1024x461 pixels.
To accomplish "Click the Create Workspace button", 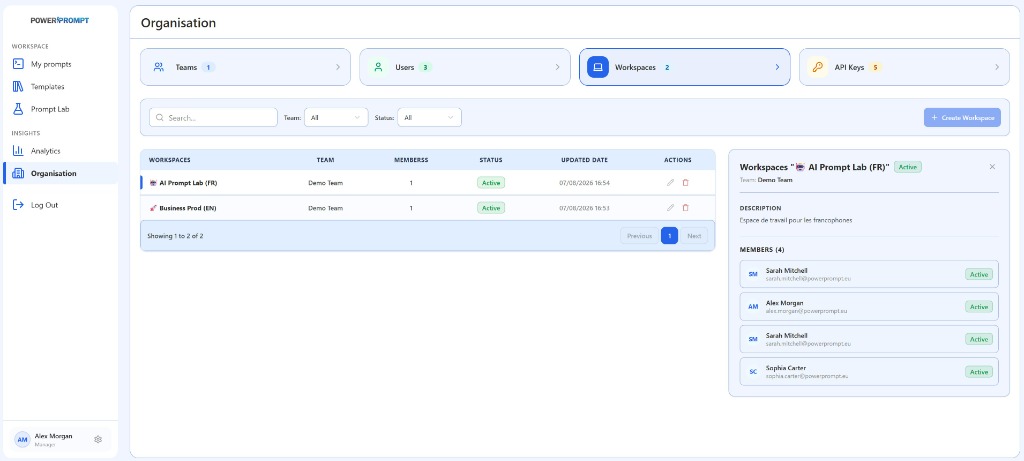I will [x=962, y=118].
